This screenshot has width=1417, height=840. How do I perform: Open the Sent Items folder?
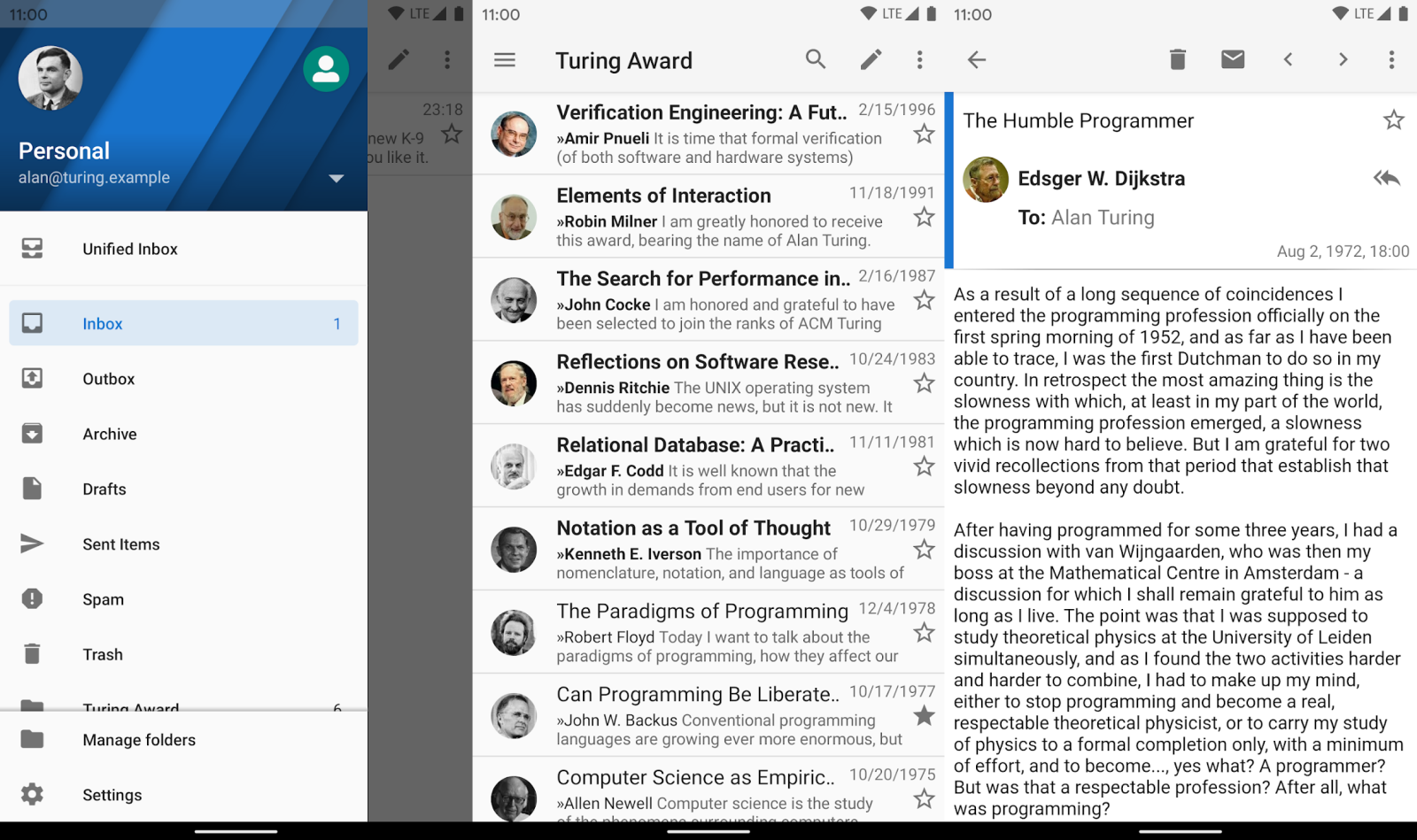pyautogui.click(x=121, y=544)
